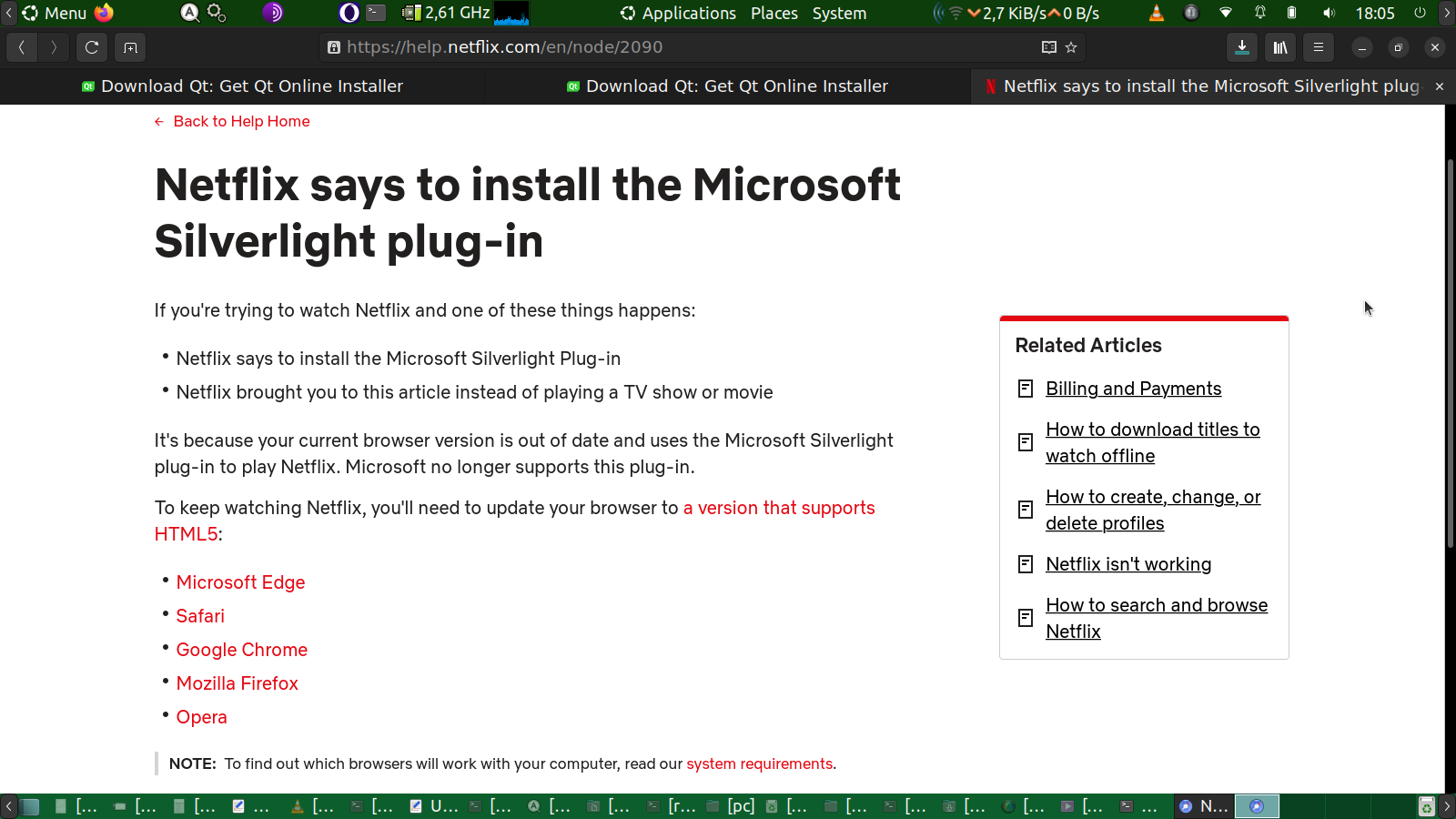Switch to the highlighted browser taskbar entry
The width and height of the screenshot is (1456, 819).
1257,806
